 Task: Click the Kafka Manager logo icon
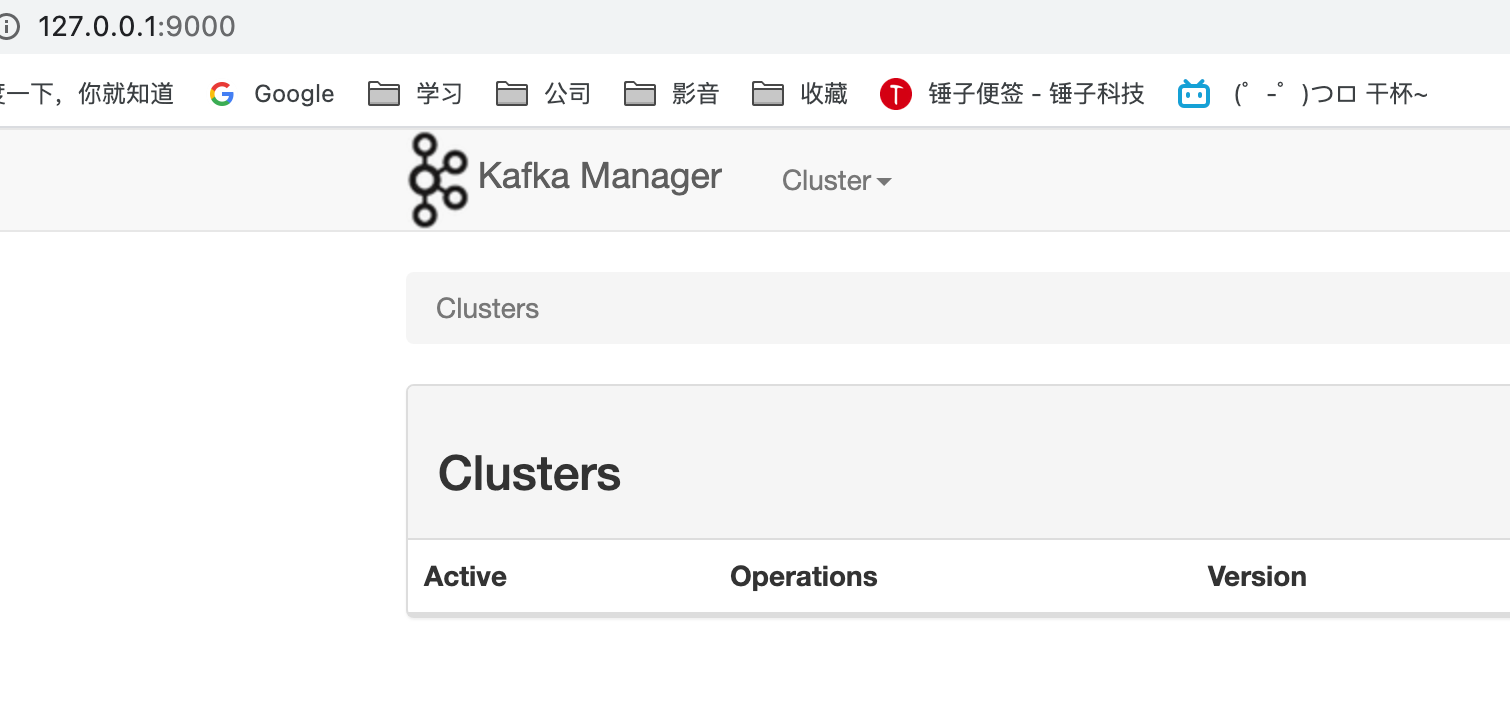[x=438, y=179]
